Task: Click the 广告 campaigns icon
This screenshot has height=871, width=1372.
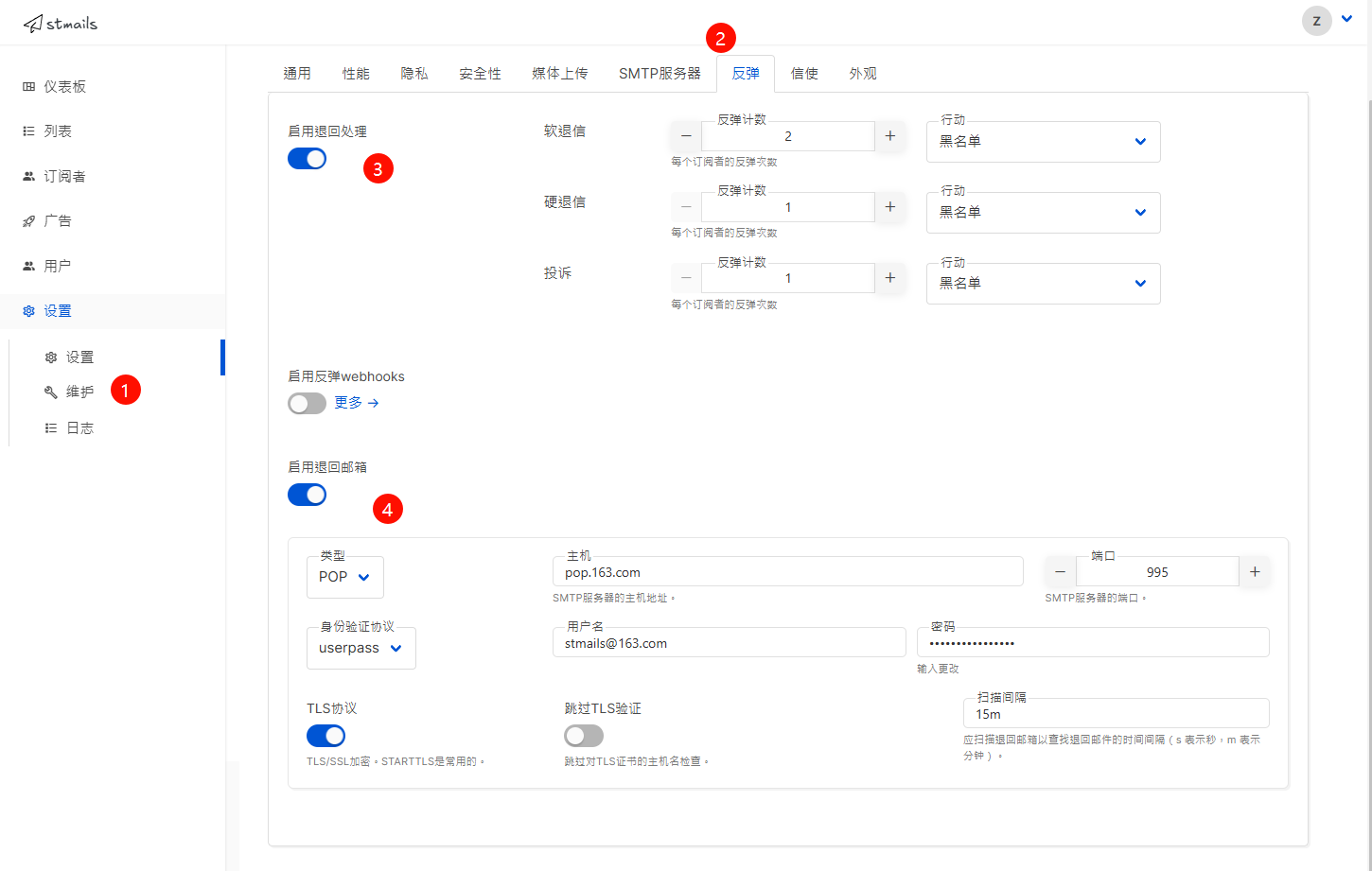Action: coord(27,220)
